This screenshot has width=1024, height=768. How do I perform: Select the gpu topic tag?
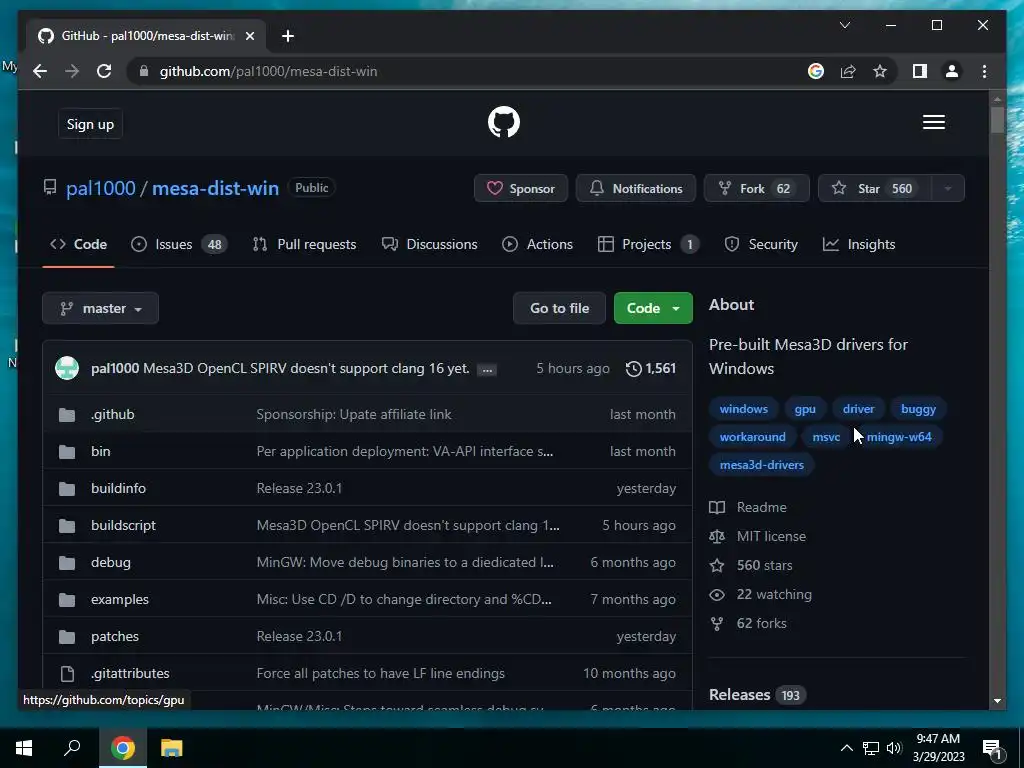[x=805, y=409]
